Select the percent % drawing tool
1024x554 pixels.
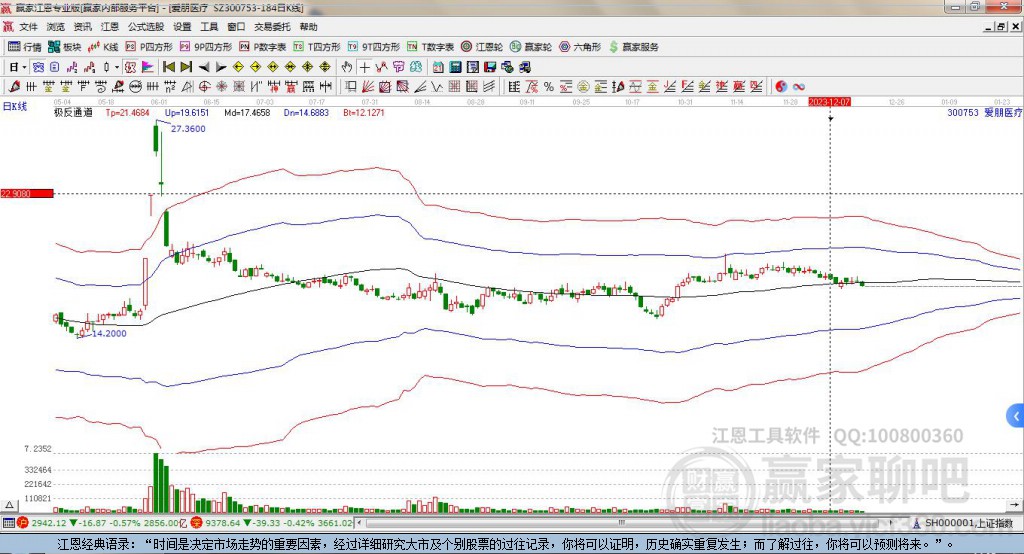[x=549, y=86]
